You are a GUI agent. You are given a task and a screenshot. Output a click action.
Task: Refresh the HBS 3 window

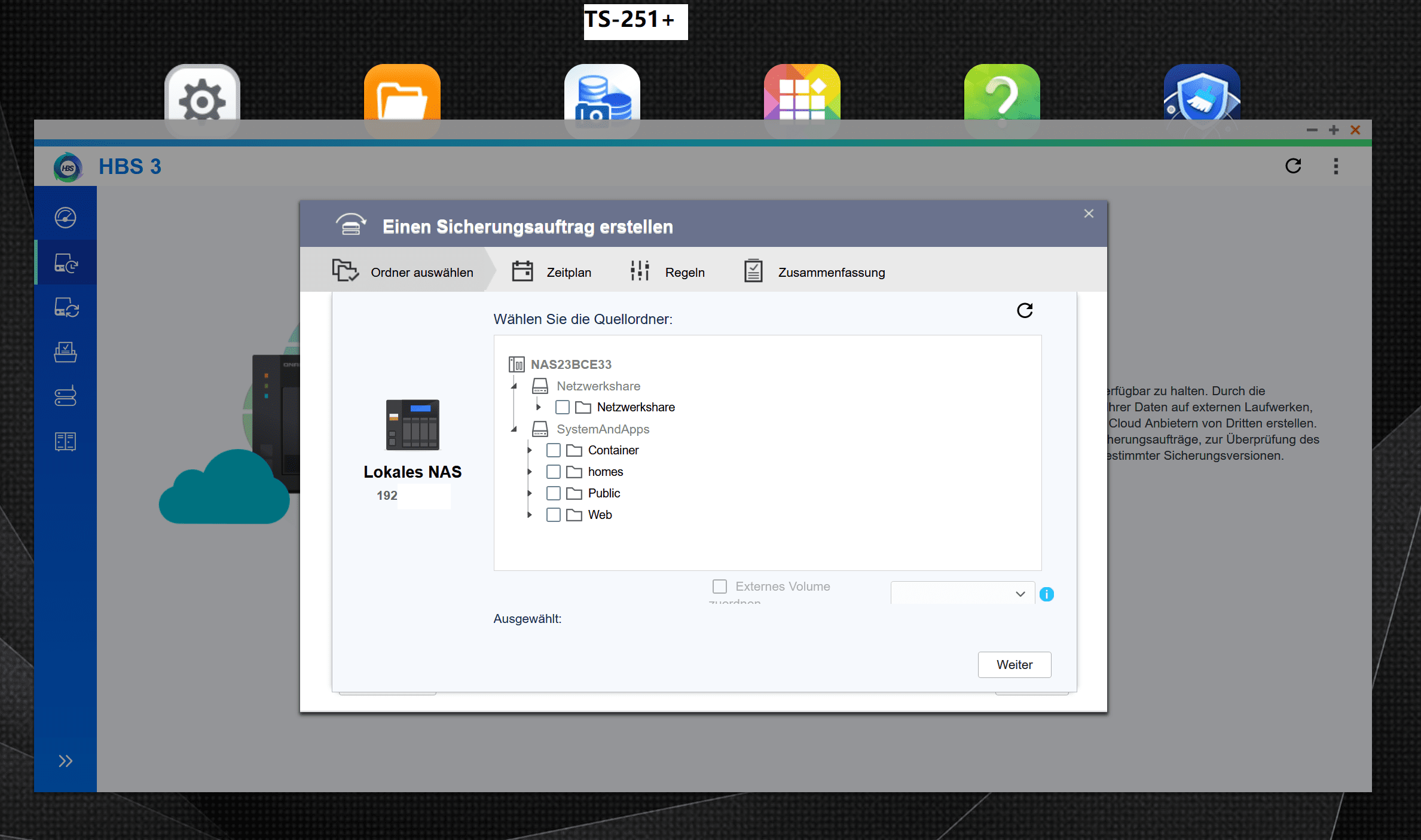[1293, 166]
